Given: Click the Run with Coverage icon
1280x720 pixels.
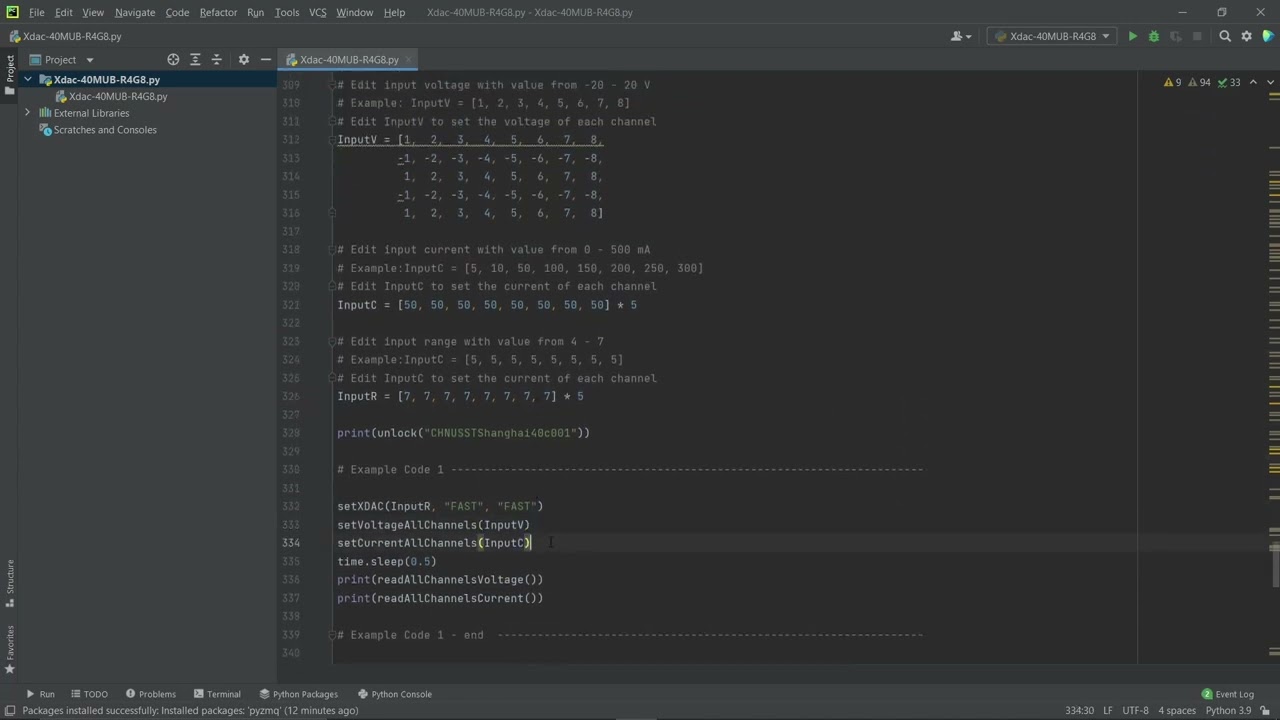Looking at the screenshot, I should 1175,36.
